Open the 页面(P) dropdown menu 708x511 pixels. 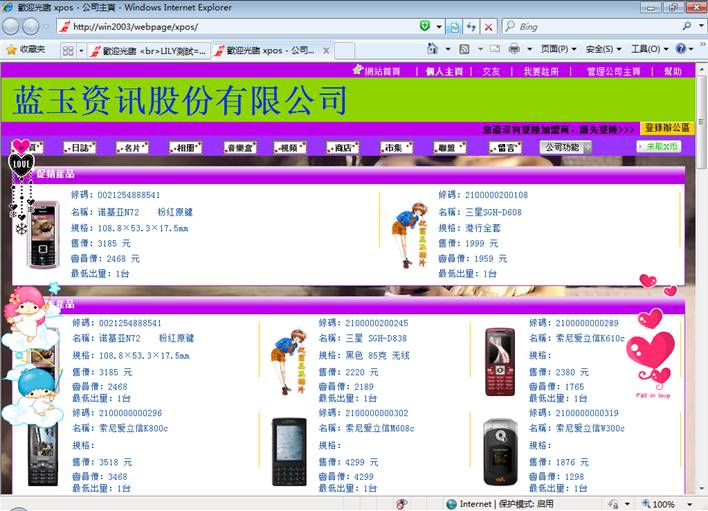(558, 48)
